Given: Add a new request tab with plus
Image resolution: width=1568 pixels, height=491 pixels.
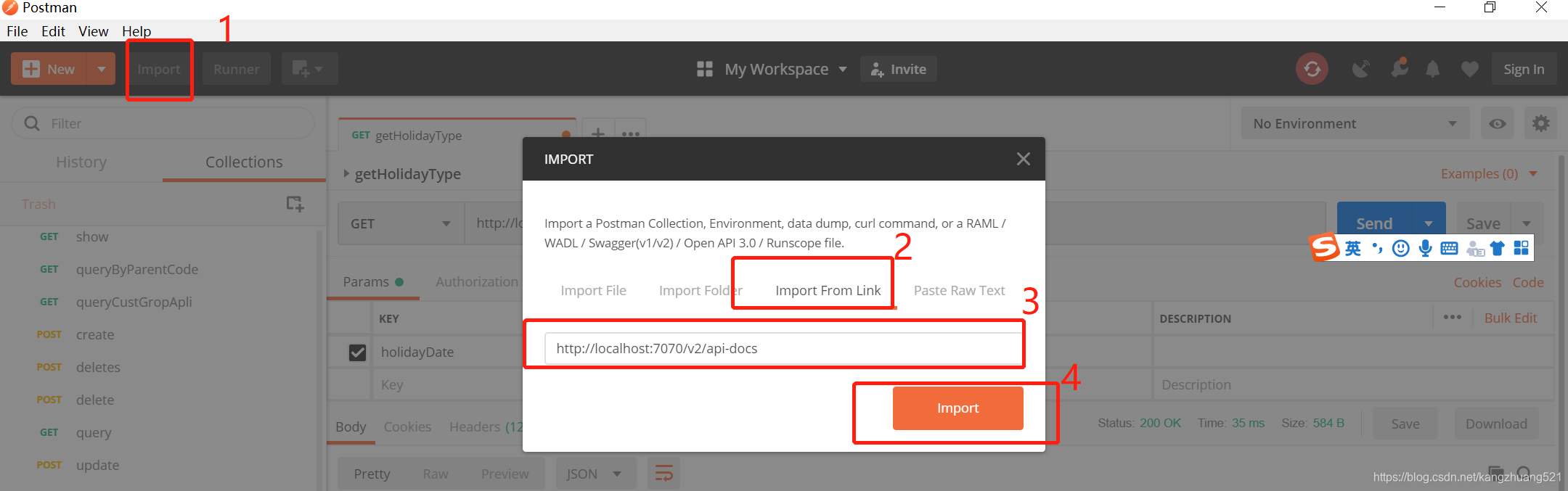Looking at the screenshot, I should click(598, 133).
